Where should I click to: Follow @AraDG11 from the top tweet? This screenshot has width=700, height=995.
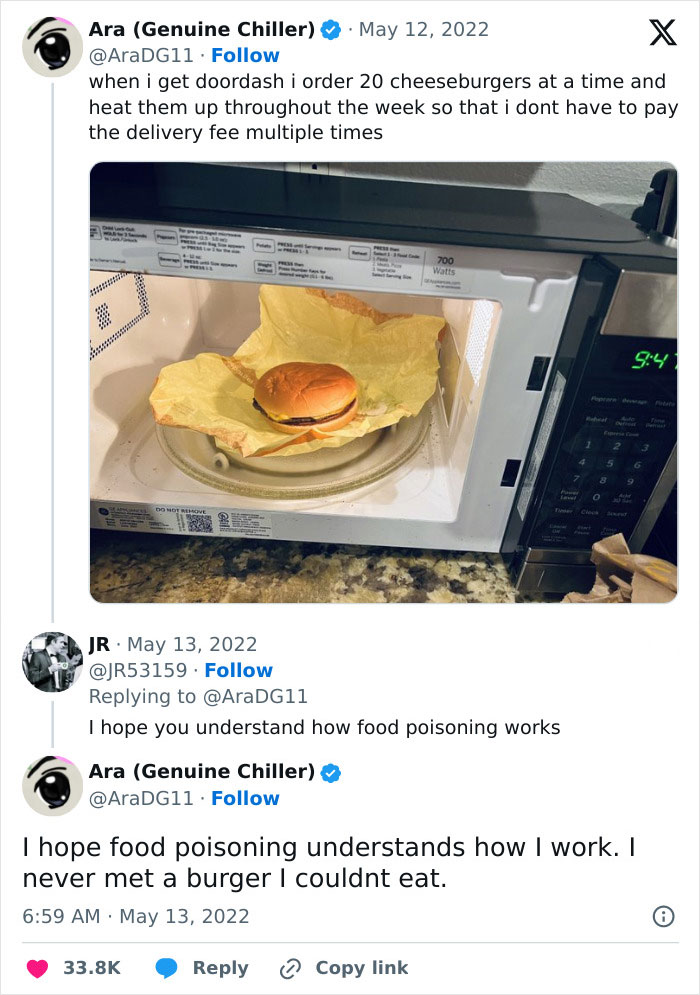point(245,55)
